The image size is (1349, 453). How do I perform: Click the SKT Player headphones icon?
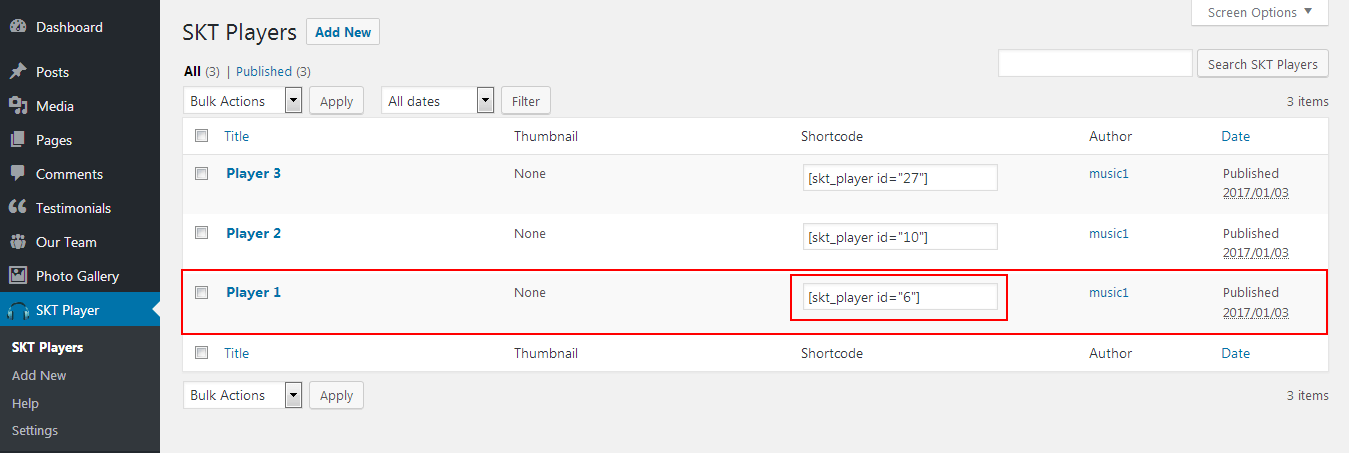(x=17, y=311)
